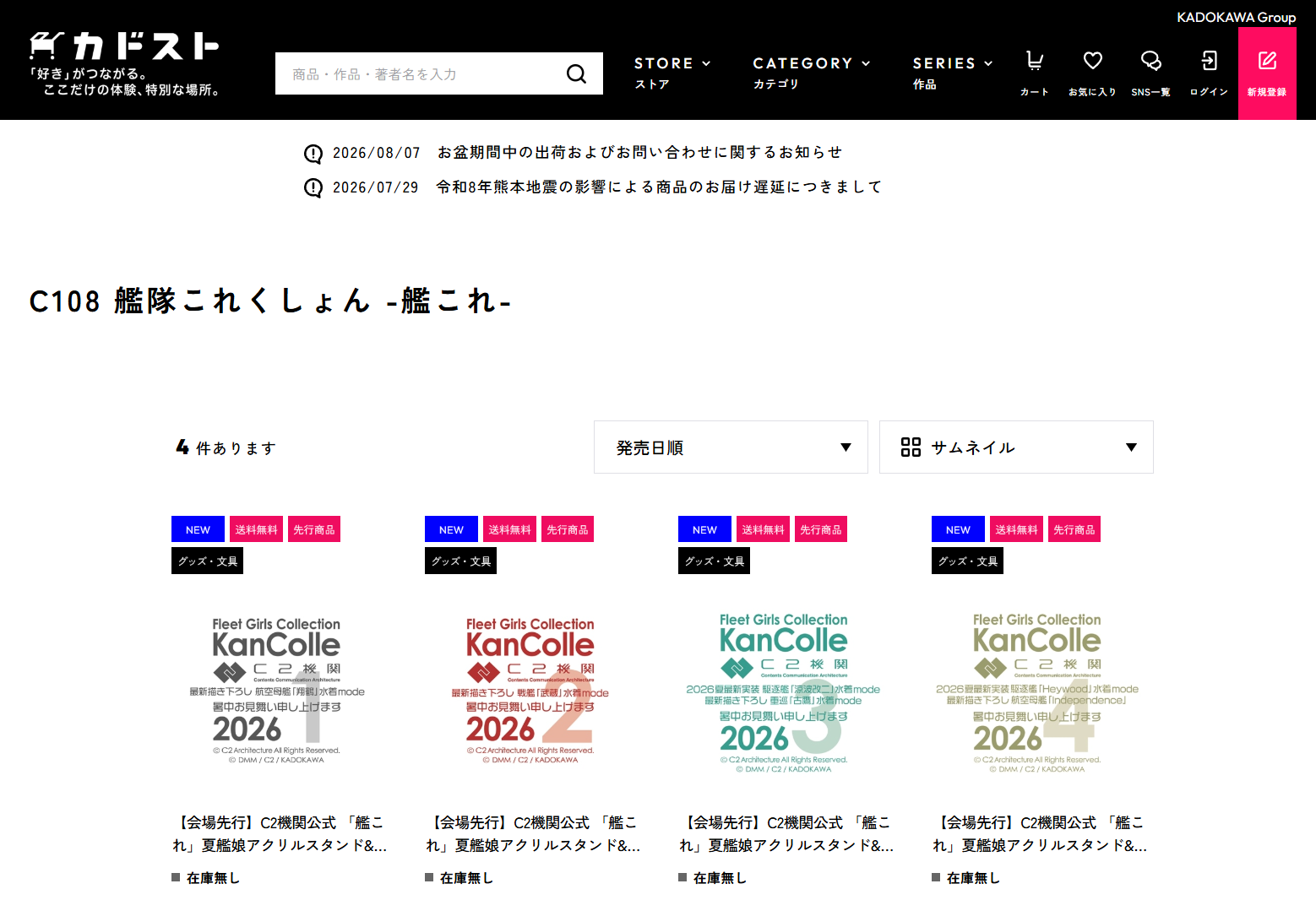Go to the カドスト home logo
The height and width of the screenshot is (900, 1316).
tap(125, 63)
